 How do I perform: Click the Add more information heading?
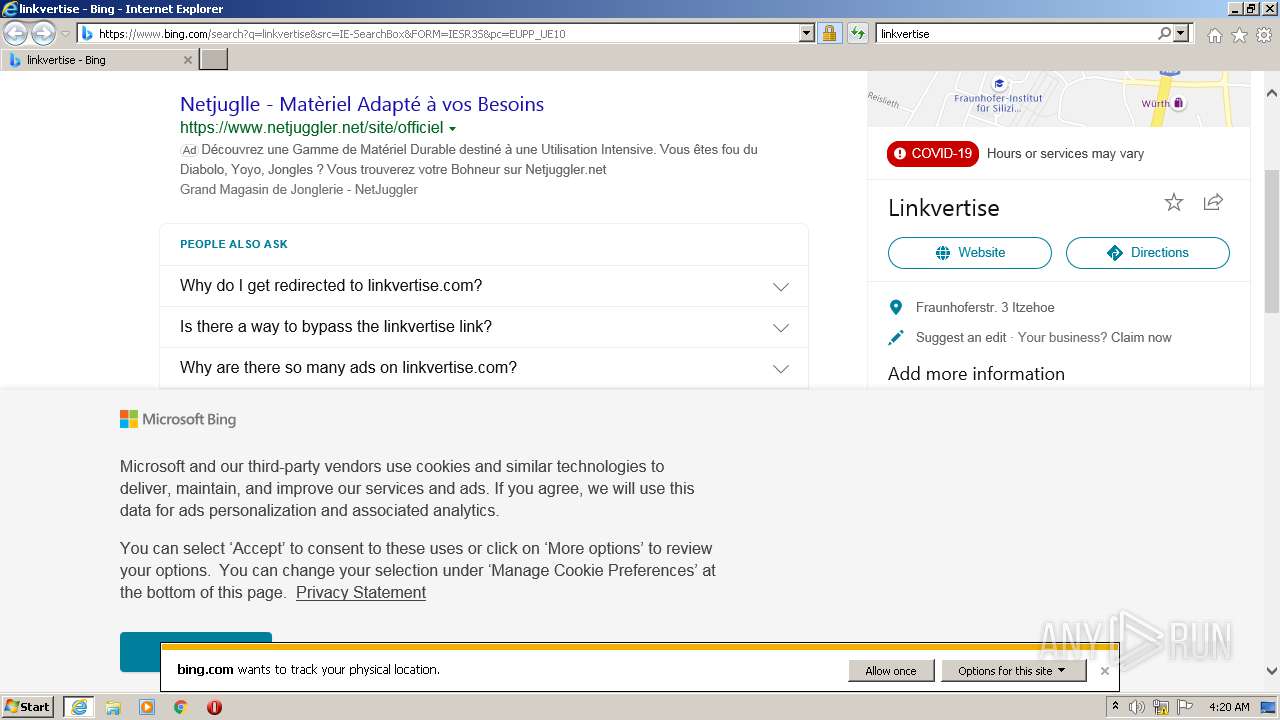(976, 374)
